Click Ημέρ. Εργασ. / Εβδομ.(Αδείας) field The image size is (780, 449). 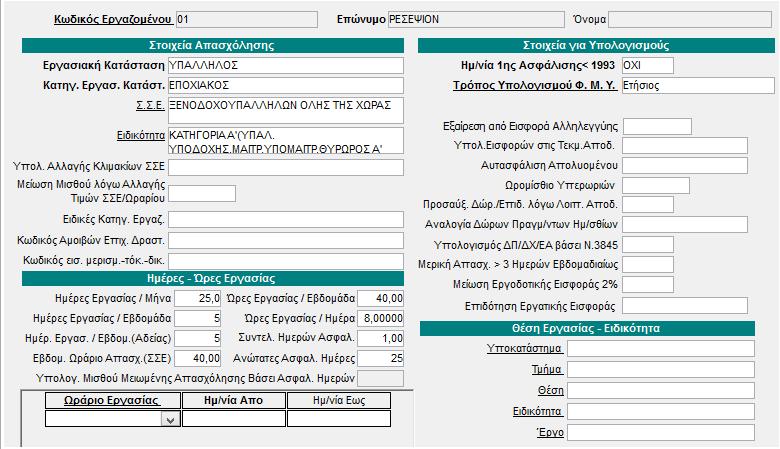[x=197, y=339]
